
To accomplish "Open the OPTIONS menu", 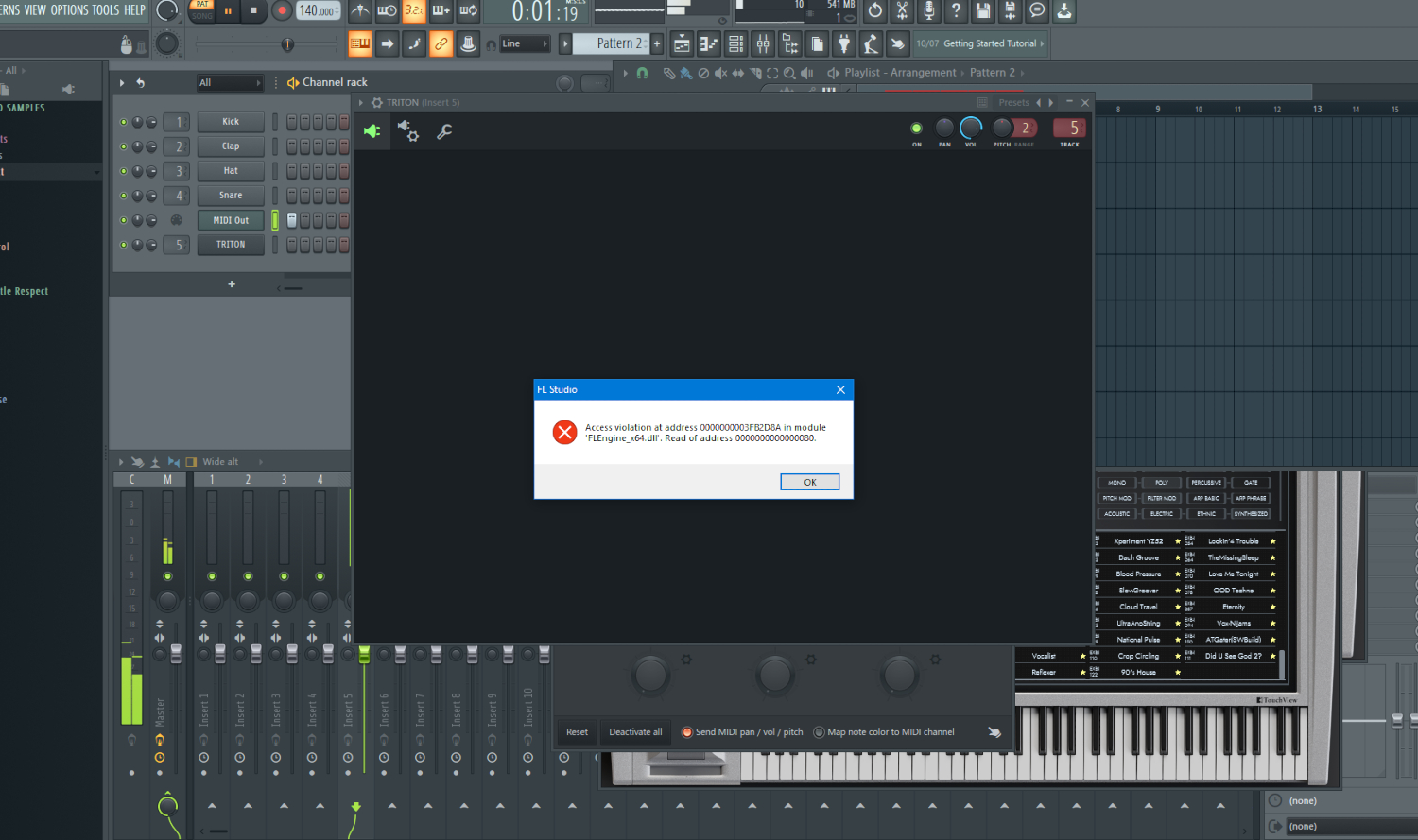I will [69, 10].
